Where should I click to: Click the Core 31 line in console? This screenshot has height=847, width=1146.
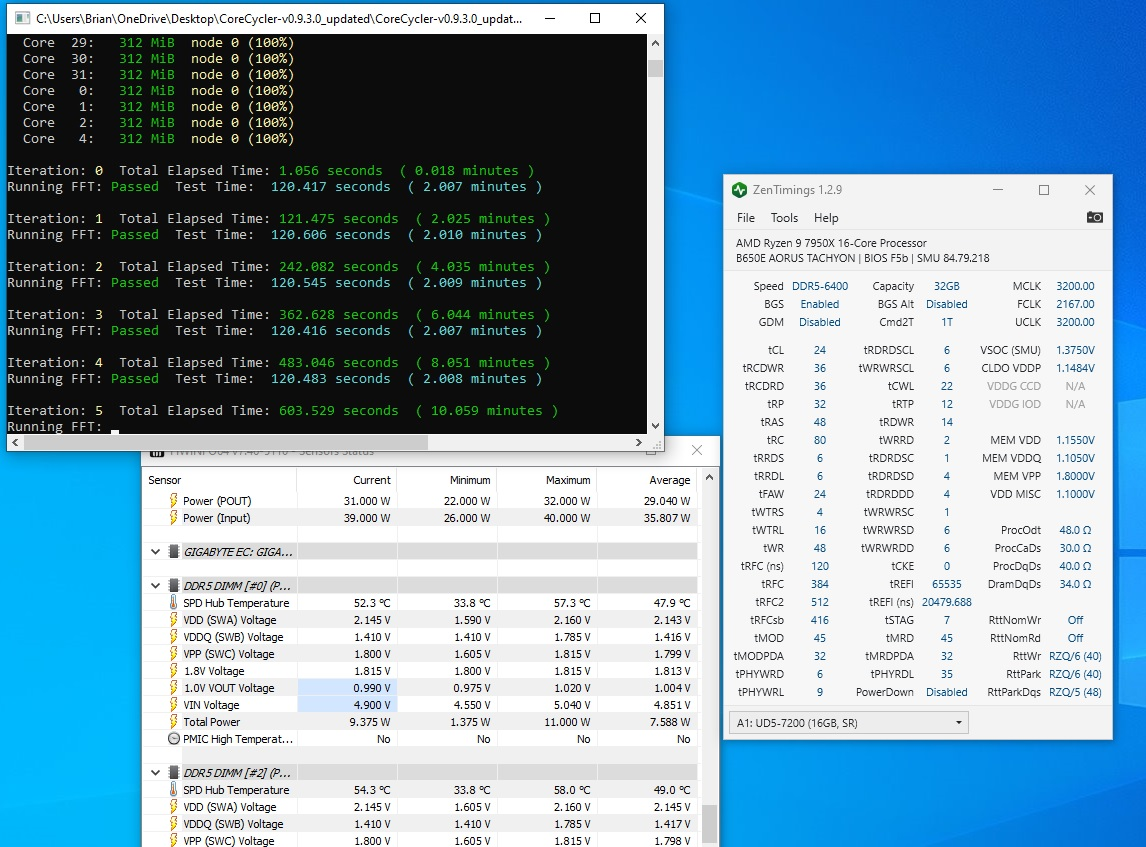158,75
